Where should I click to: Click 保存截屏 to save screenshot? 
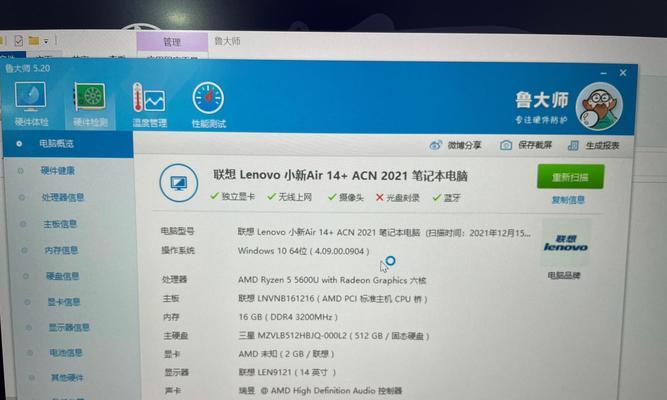click(526, 145)
